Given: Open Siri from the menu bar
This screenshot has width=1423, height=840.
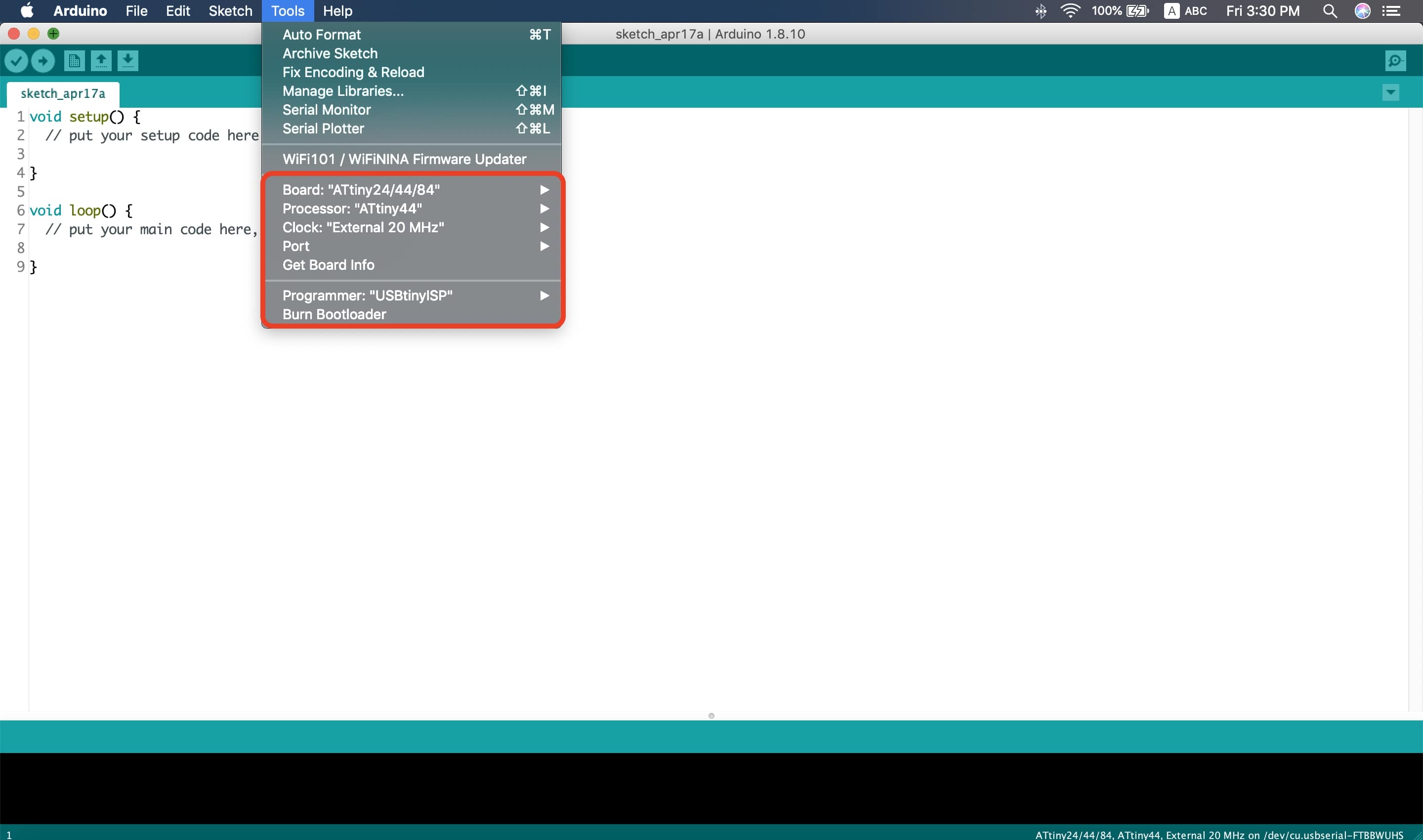Looking at the screenshot, I should pos(1362,11).
